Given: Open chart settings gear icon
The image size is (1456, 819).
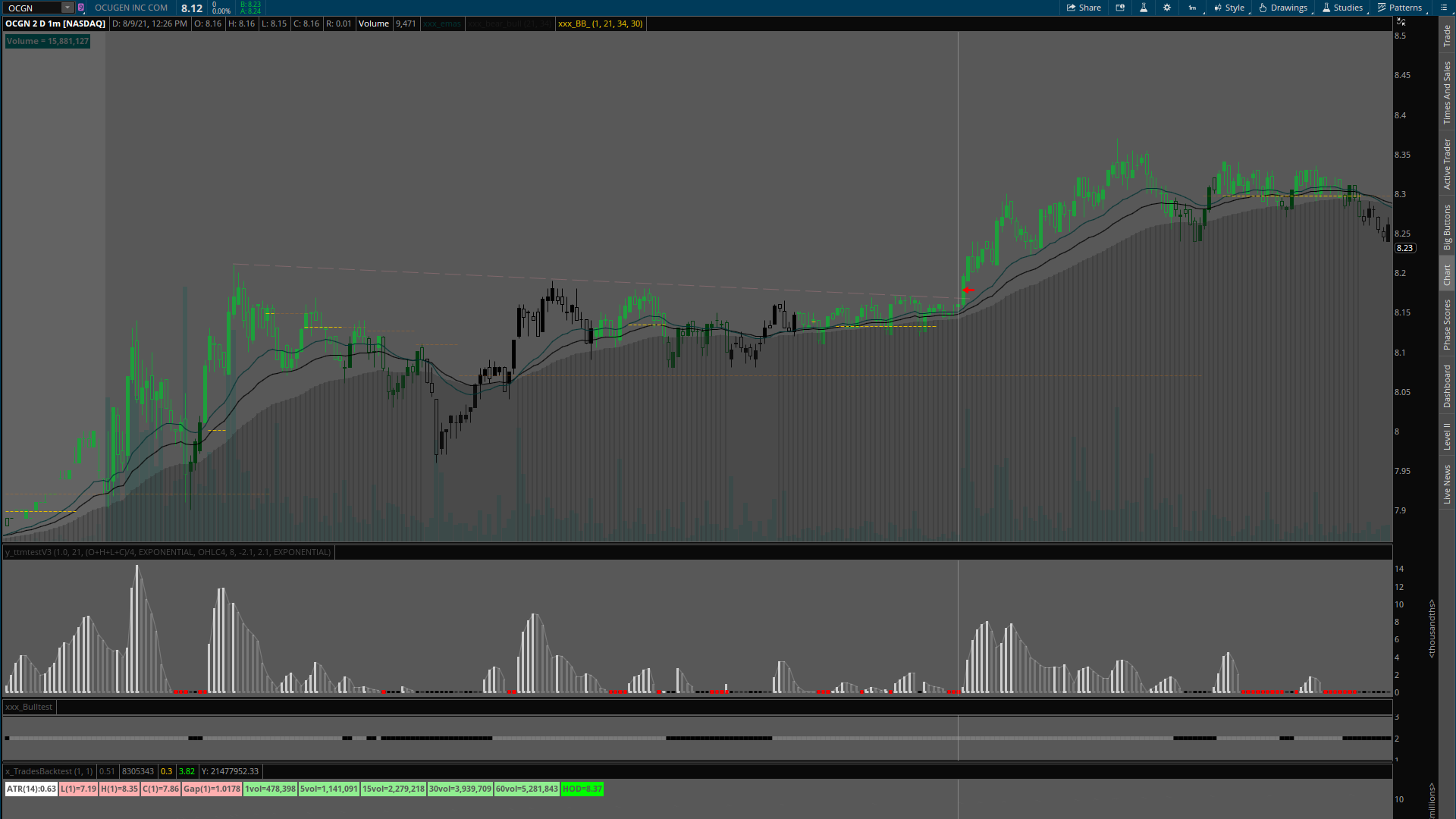Looking at the screenshot, I should (x=1167, y=8).
